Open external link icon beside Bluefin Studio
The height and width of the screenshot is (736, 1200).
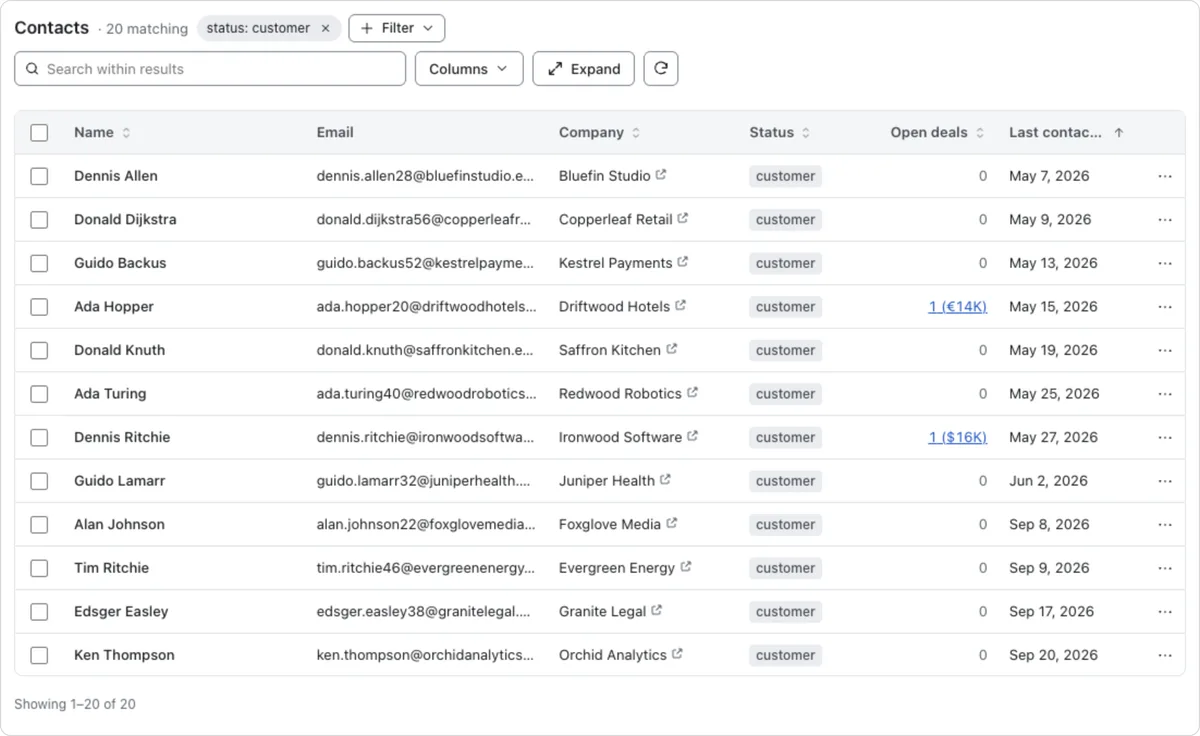coord(661,175)
